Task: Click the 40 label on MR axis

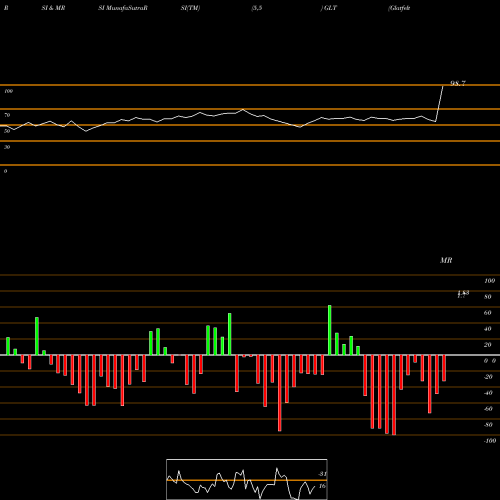Action: click(x=488, y=329)
